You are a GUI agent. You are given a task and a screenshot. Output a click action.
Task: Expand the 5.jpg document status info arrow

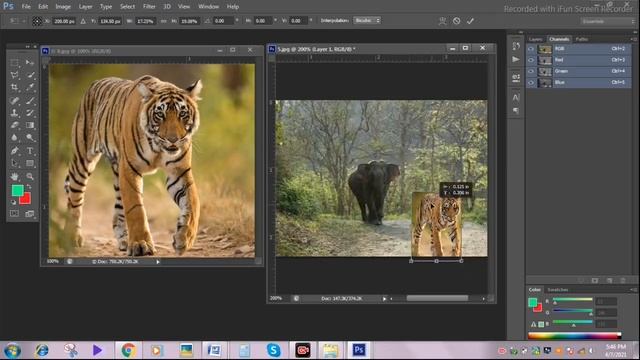coord(384,299)
